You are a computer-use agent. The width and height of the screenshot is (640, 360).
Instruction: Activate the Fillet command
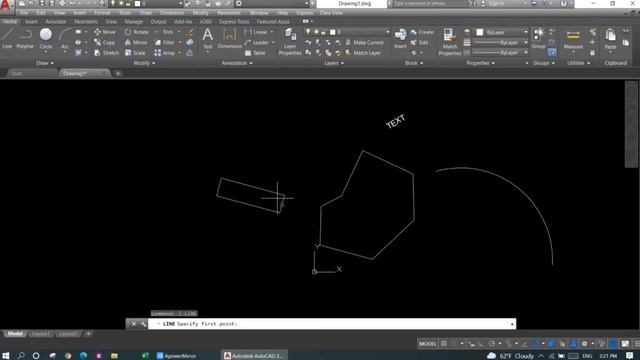click(x=165, y=42)
